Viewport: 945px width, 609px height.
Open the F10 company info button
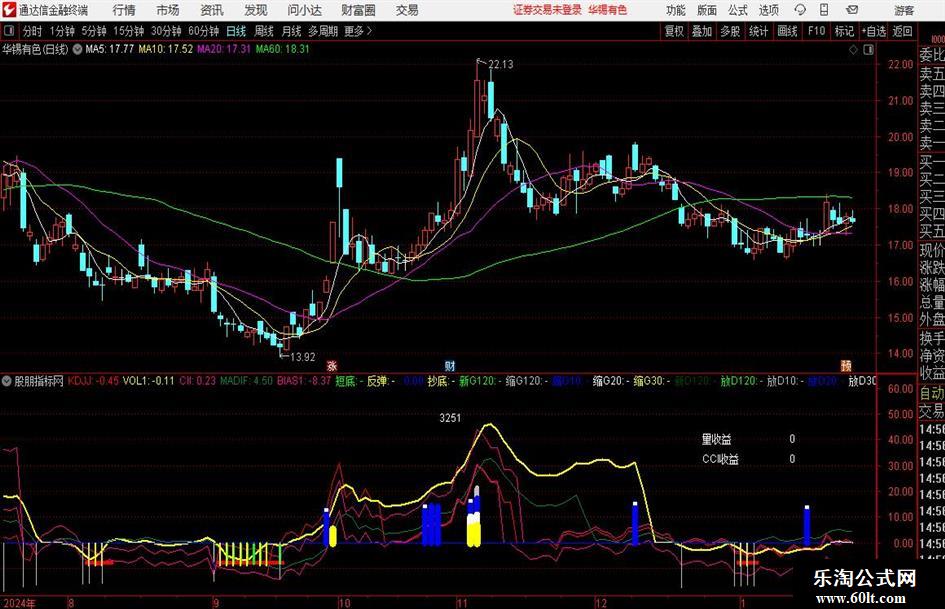coord(816,31)
